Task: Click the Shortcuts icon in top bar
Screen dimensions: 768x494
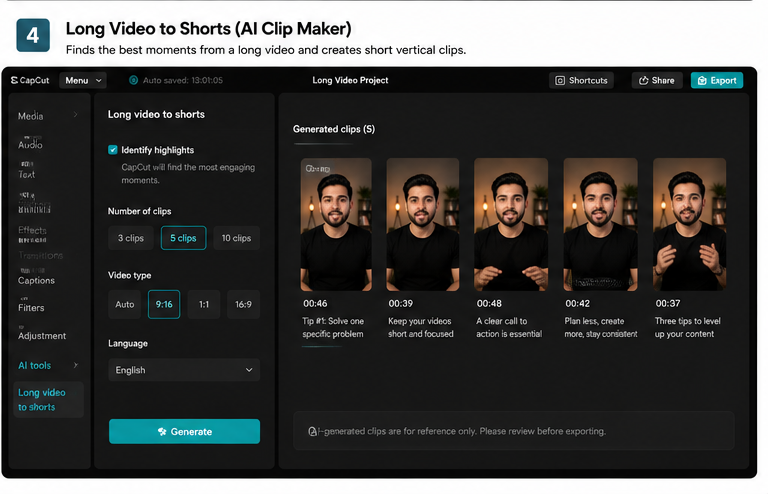Action: 560,80
